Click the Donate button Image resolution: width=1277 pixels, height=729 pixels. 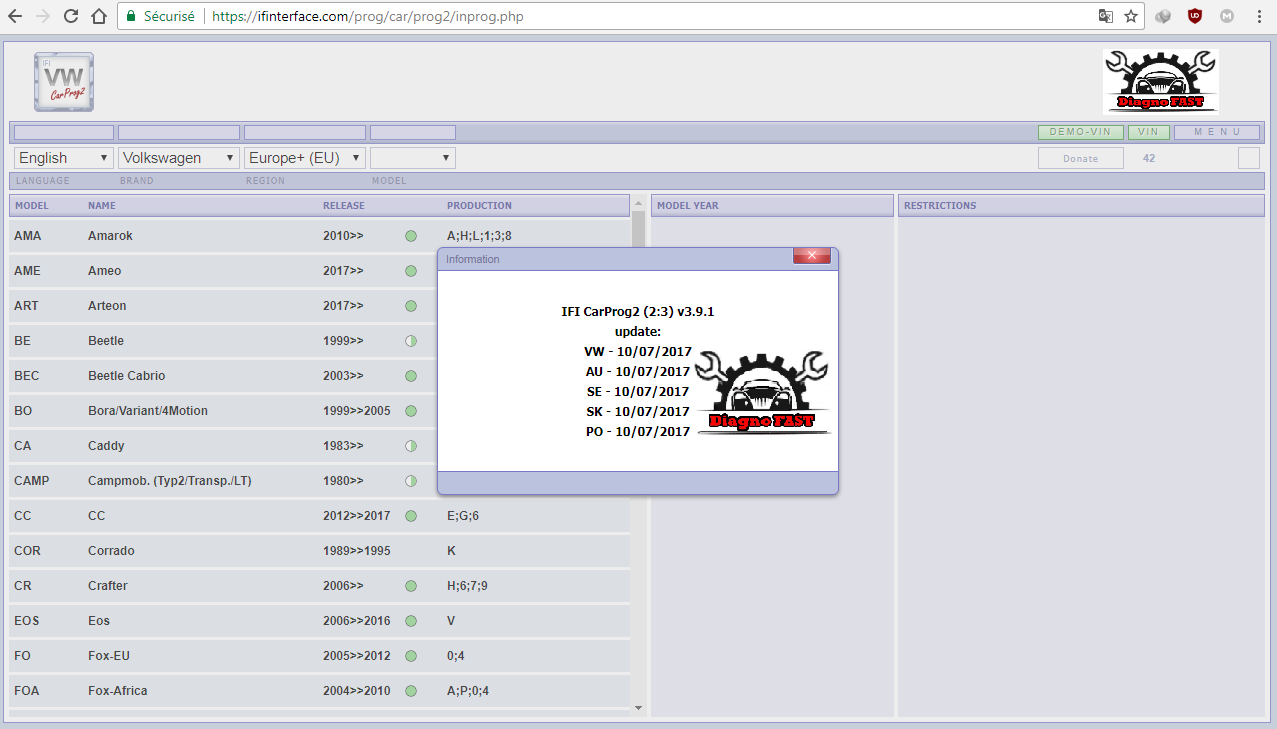pyautogui.click(x=1081, y=158)
